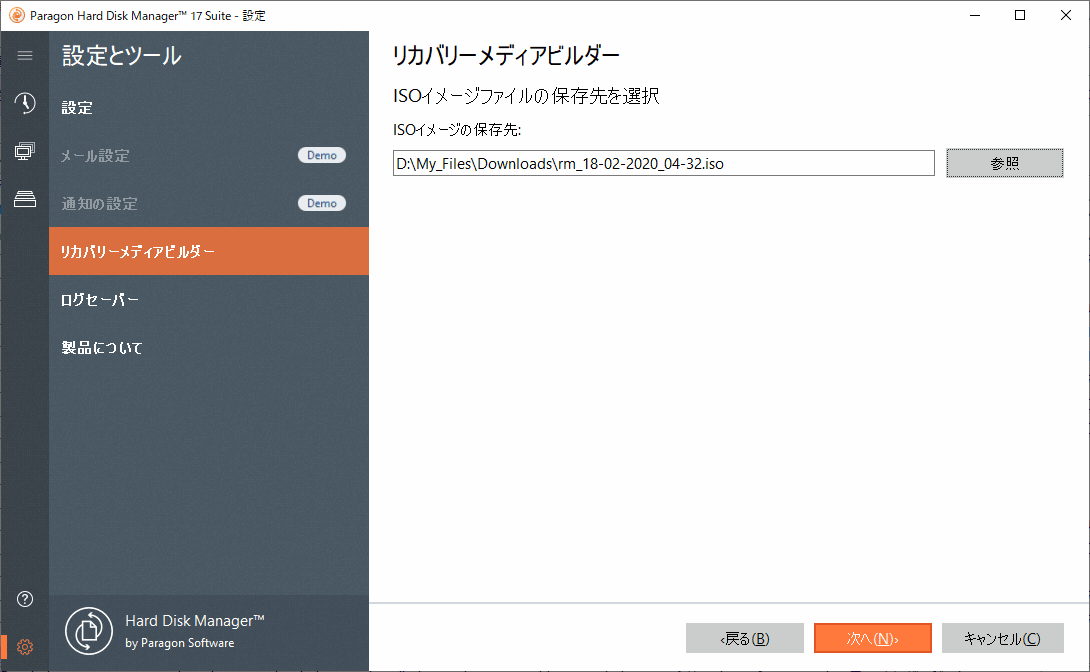Click the キャンセル cancel button
Viewport: 1090px width, 672px height.
(1002, 637)
